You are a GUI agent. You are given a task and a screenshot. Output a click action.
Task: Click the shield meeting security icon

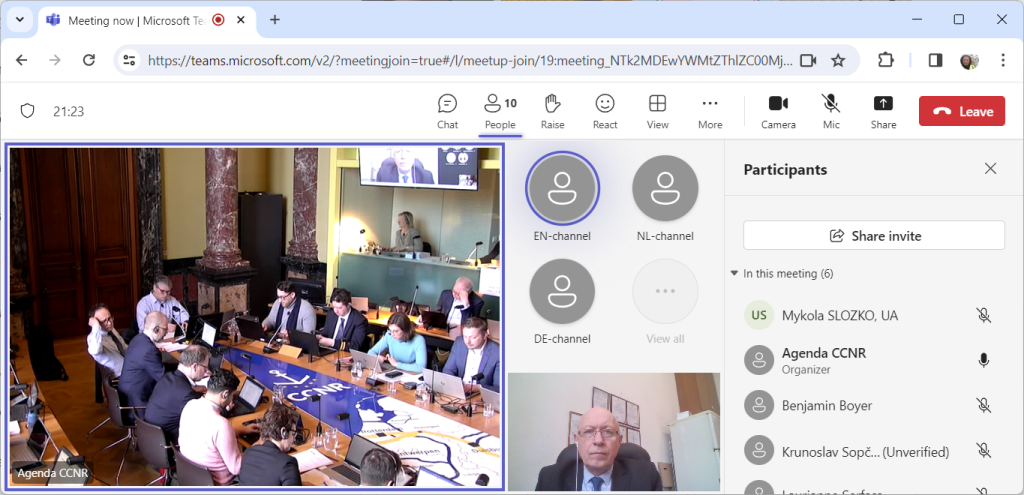click(28, 111)
